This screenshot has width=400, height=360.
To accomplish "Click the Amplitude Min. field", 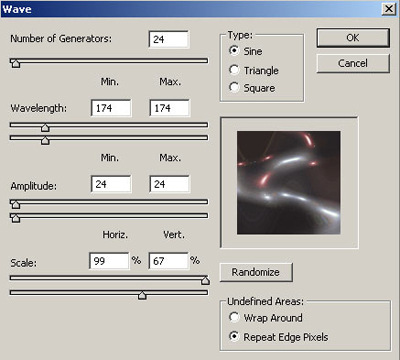I will coord(111,184).
